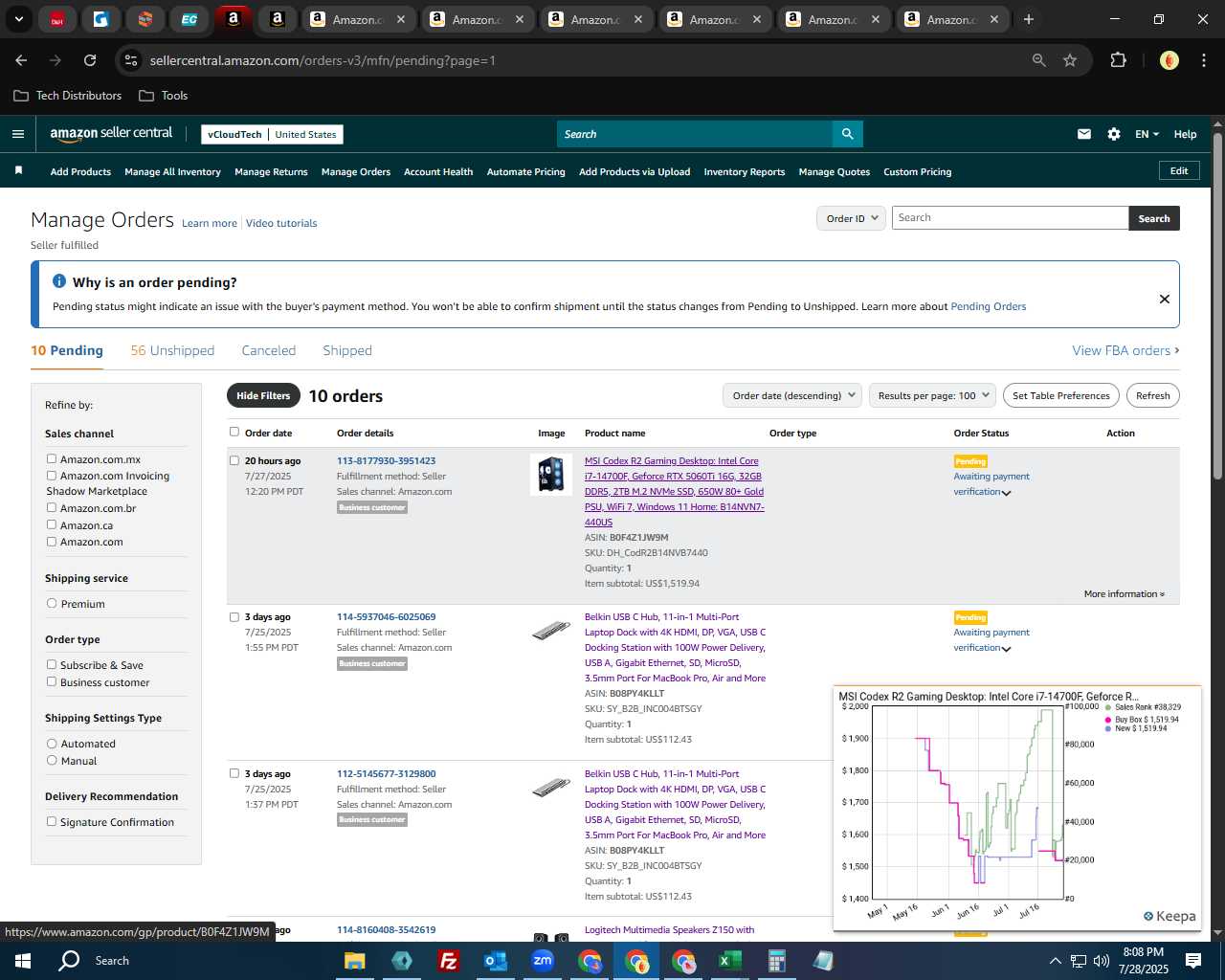1225x980 pixels.
Task: Open Manage All Inventory menu item
Action: (172, 172)
